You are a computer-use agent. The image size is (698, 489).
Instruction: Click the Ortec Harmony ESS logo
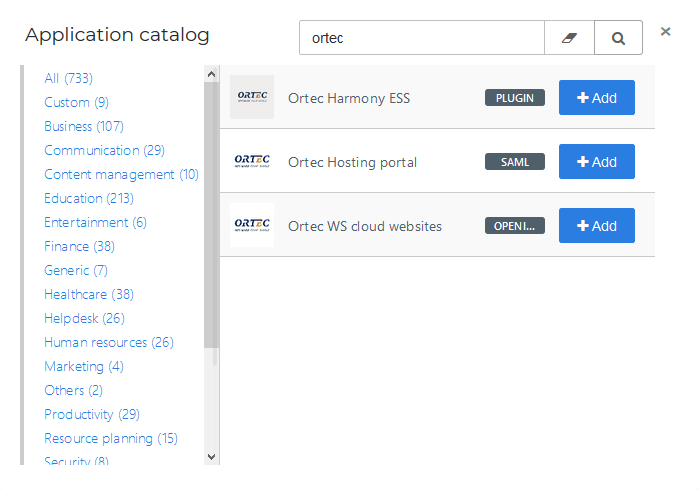[x=252, y=97]
